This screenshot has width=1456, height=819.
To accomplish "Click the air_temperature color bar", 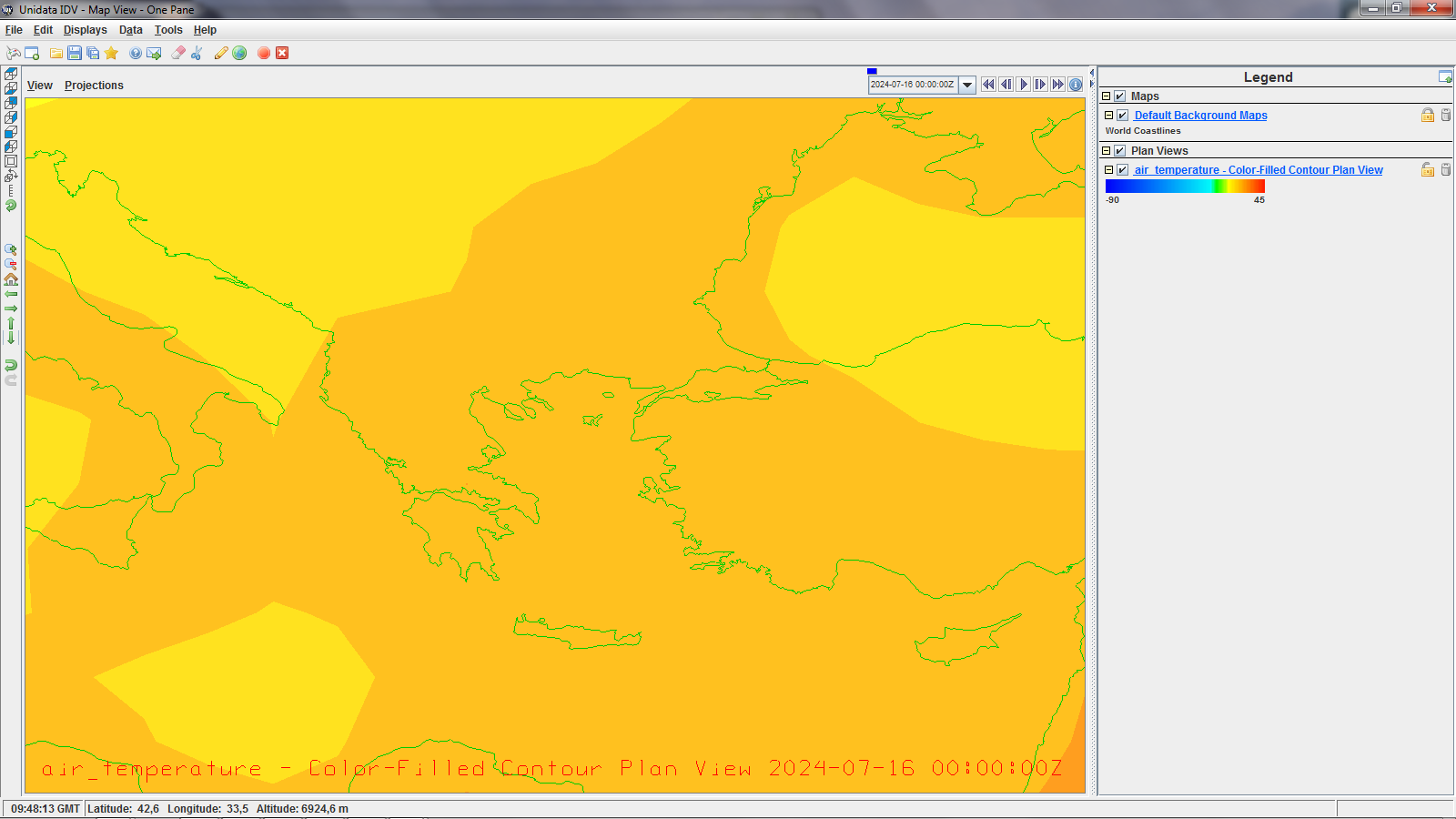I will (1185, 186).
